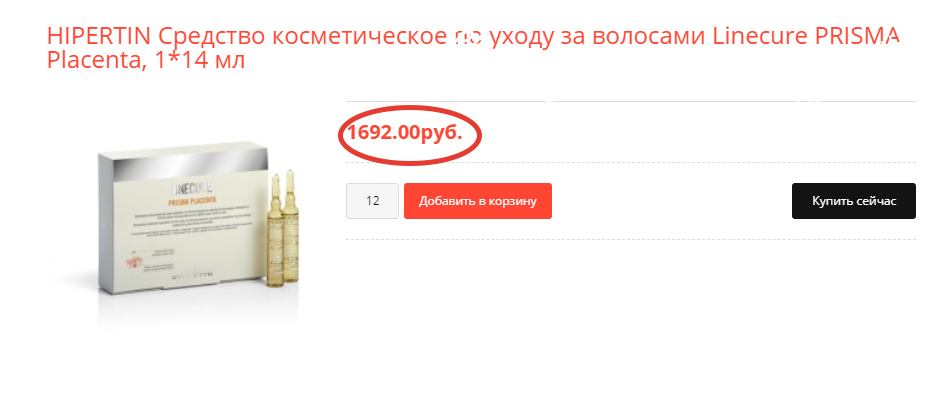Click 'Linecure PRISMA' in the heading
Screen dimensions: 933x407
click(x=806, y=37)
